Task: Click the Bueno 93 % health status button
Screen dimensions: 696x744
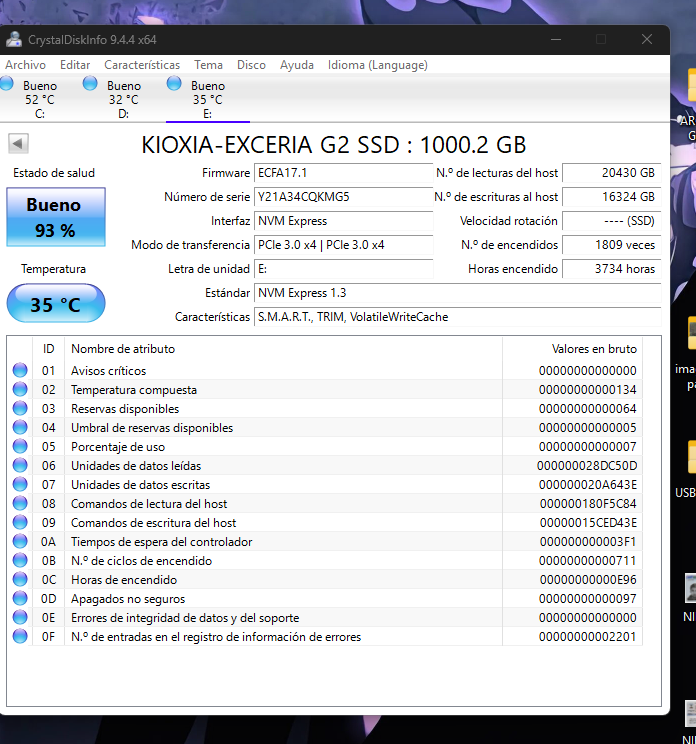Action: click(56, 217)
